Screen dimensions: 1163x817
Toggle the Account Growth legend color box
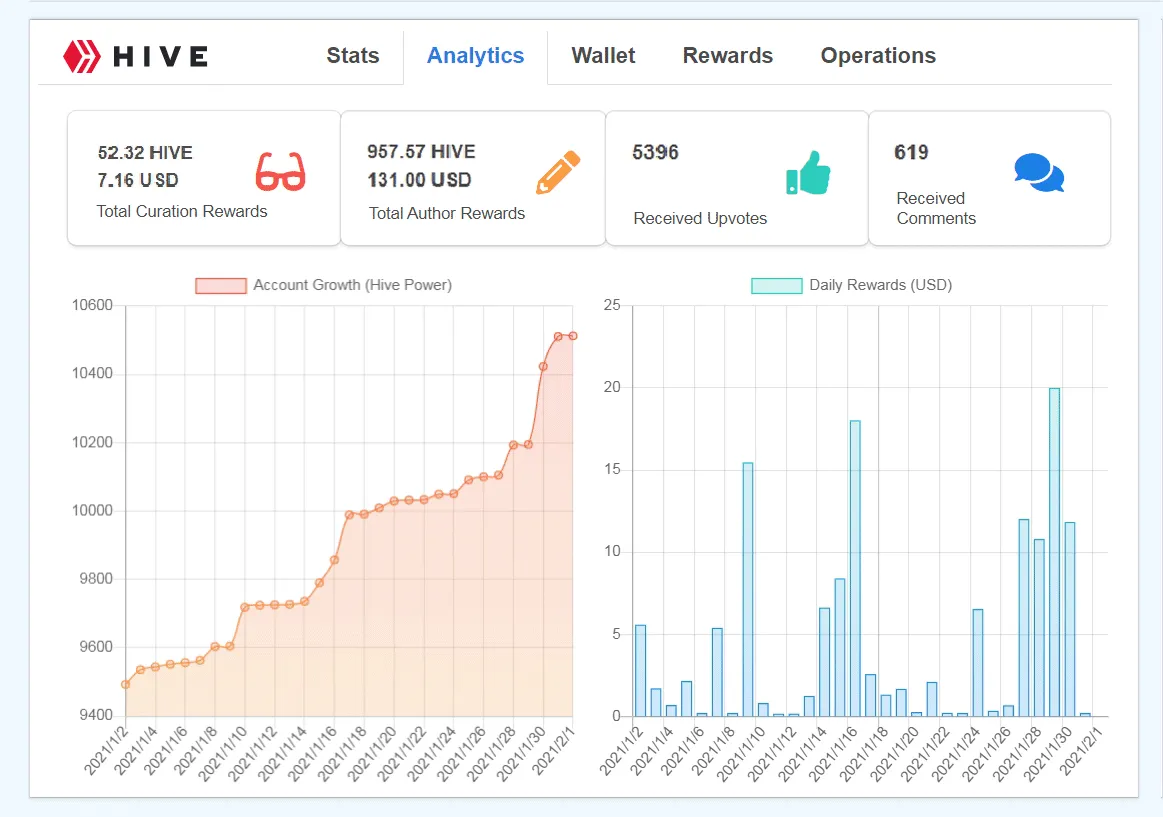coord(221,285)
